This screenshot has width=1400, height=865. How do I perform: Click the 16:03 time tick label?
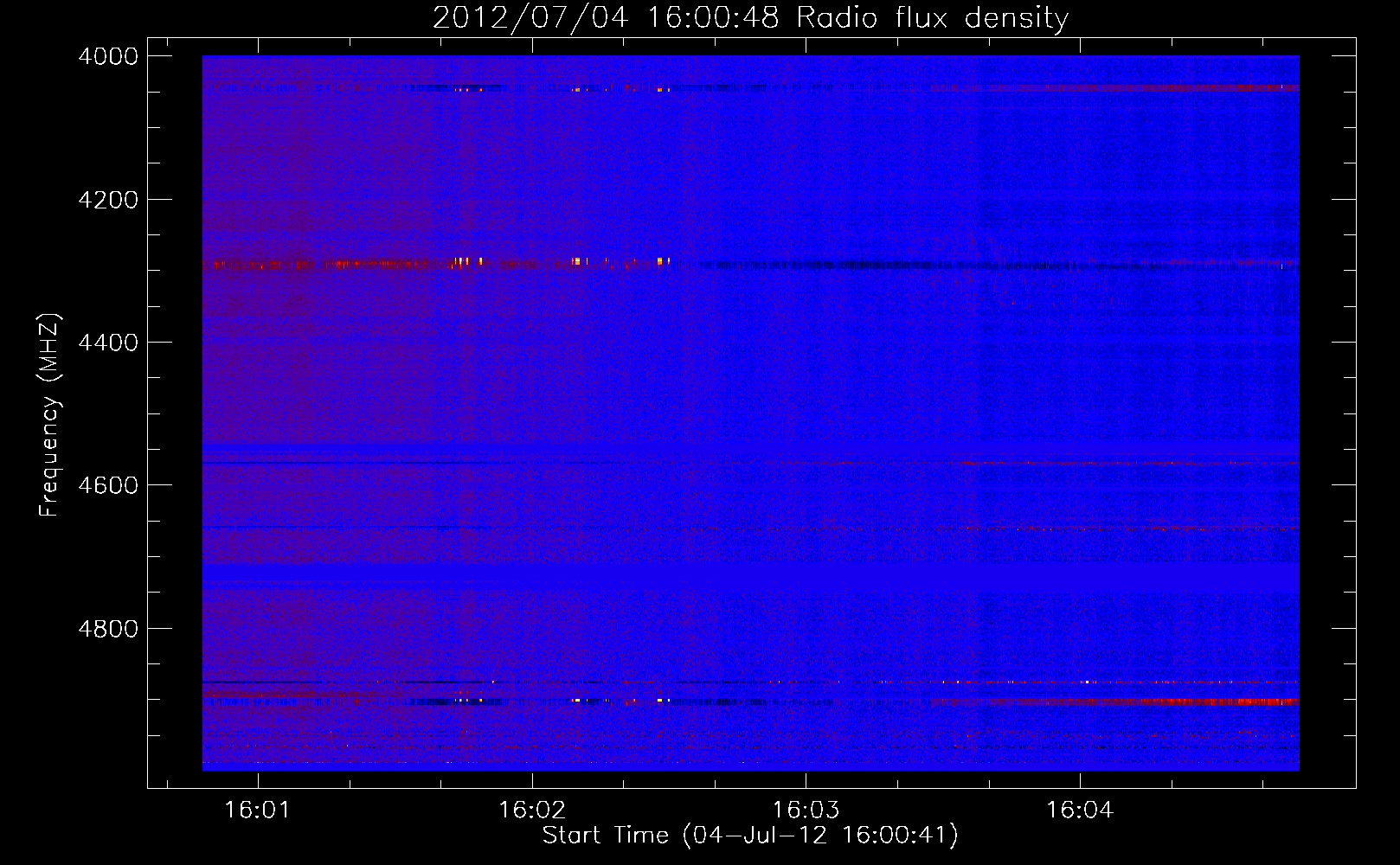point(806,811)
